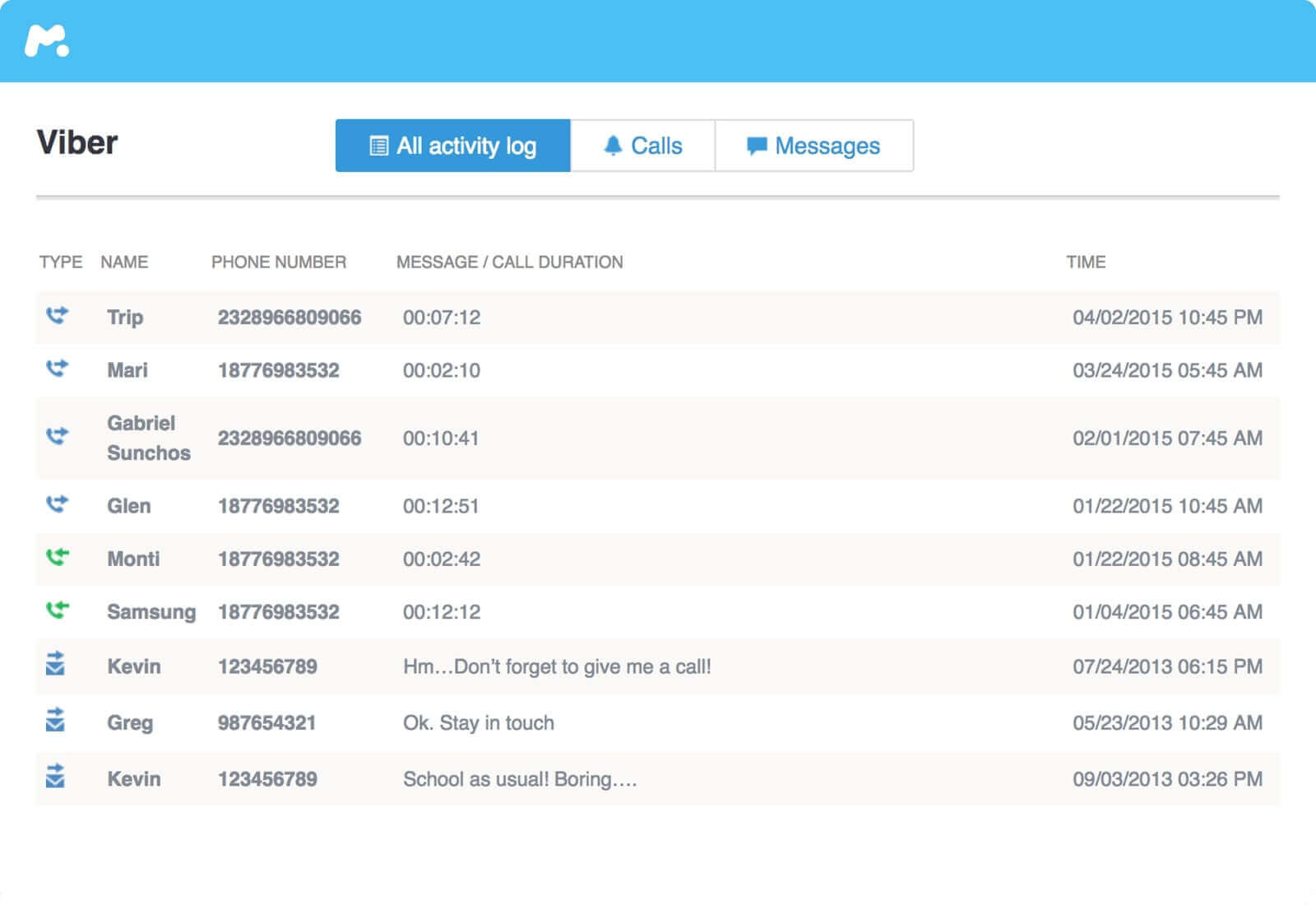Select the name Gabriel Sunchos

(x=148, y=438)
